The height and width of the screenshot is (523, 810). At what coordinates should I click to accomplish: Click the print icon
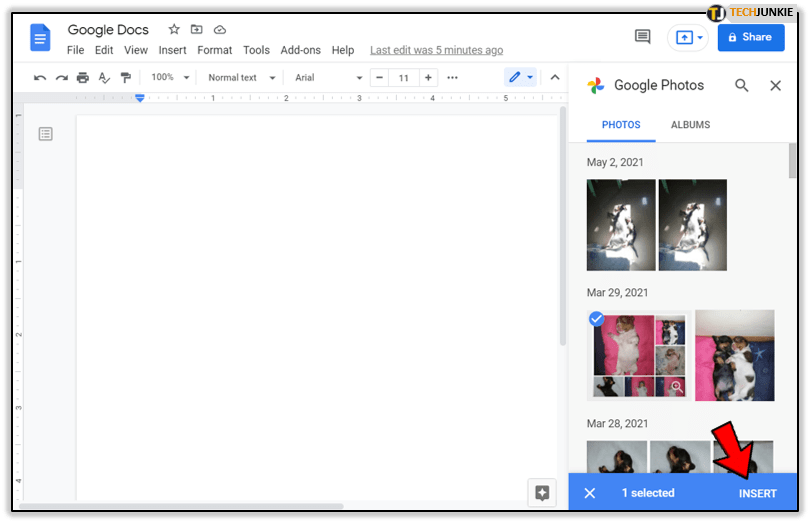click(83, 78)
